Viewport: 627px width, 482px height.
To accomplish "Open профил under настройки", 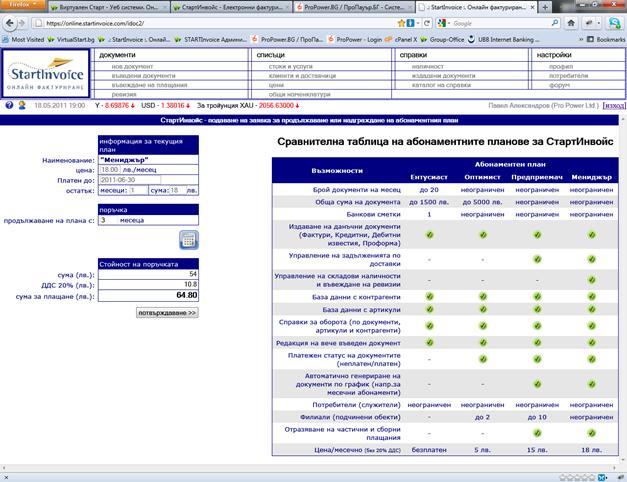I will (x=561, y=66).
